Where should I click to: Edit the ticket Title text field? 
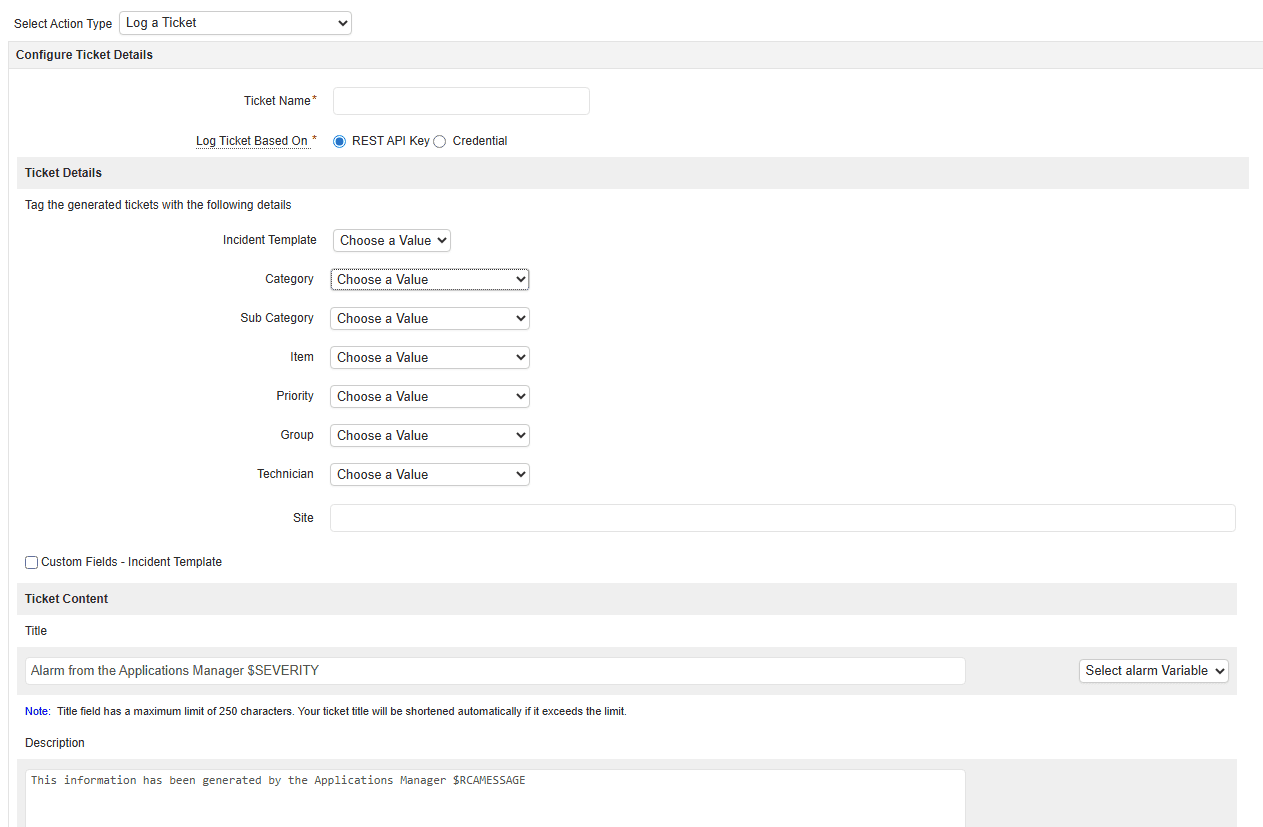point(494,670)
